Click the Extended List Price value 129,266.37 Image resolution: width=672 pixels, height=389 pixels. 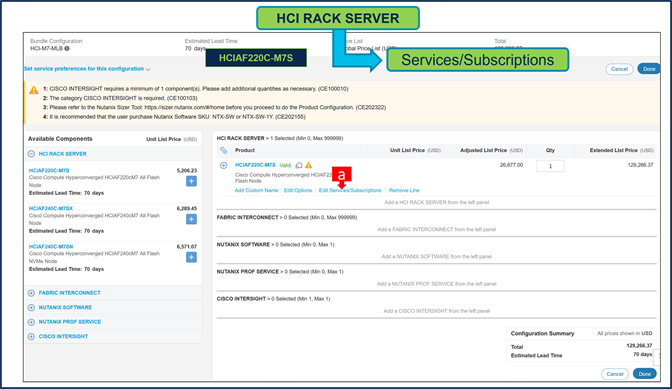[640, 165]
